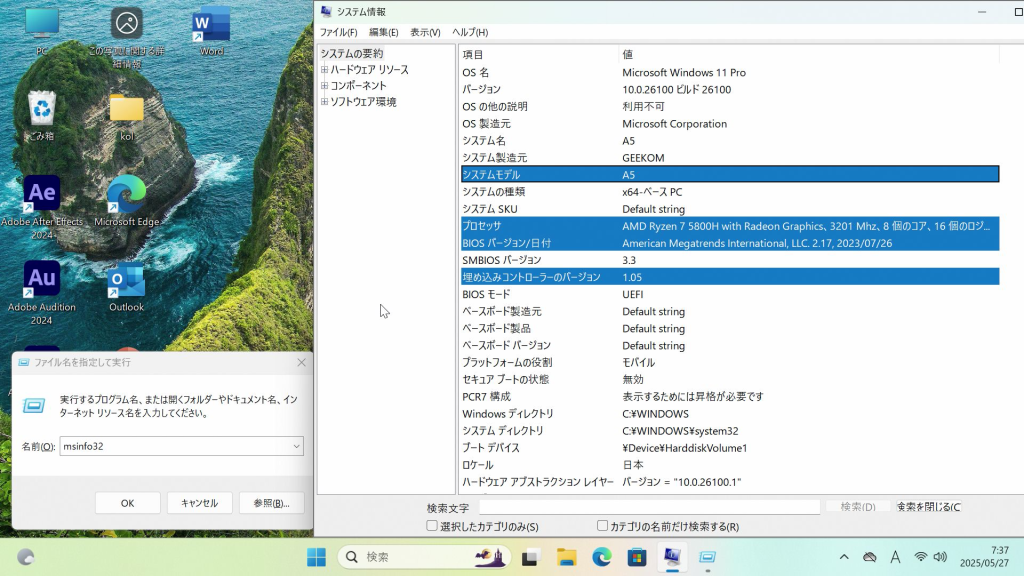Image resolution: width=1024 pixels, height=576 pixels.
Task: Click the msinfo32 name input field
Action: point(175,446)
